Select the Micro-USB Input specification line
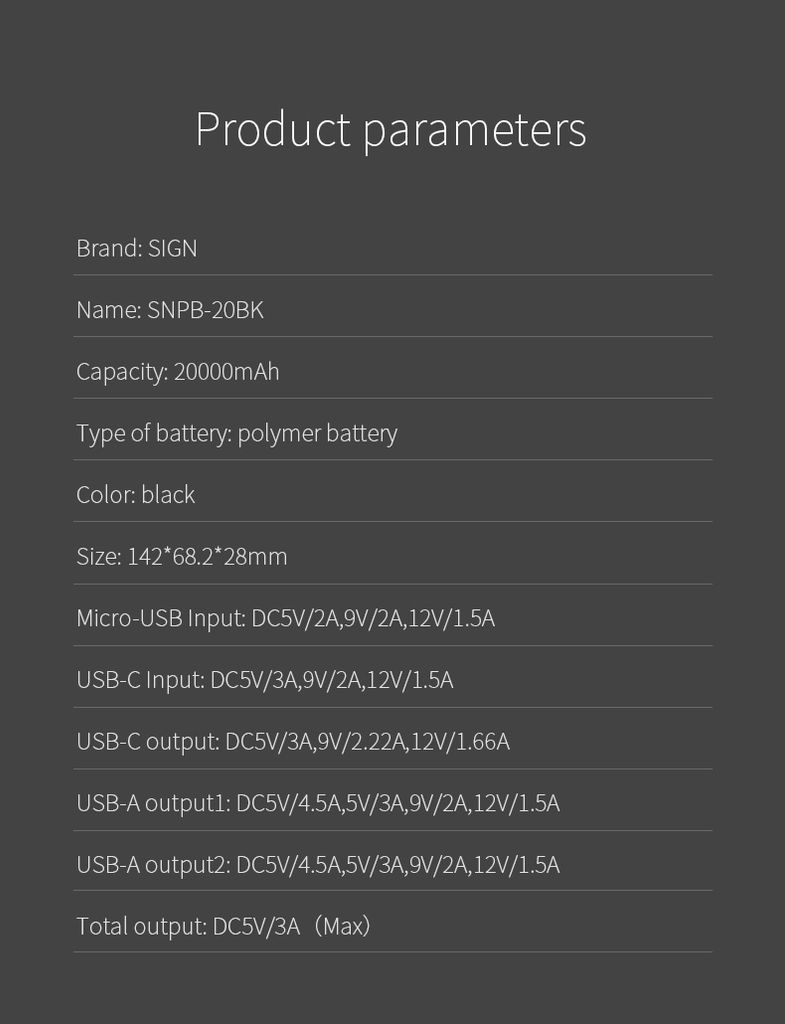 285,618
